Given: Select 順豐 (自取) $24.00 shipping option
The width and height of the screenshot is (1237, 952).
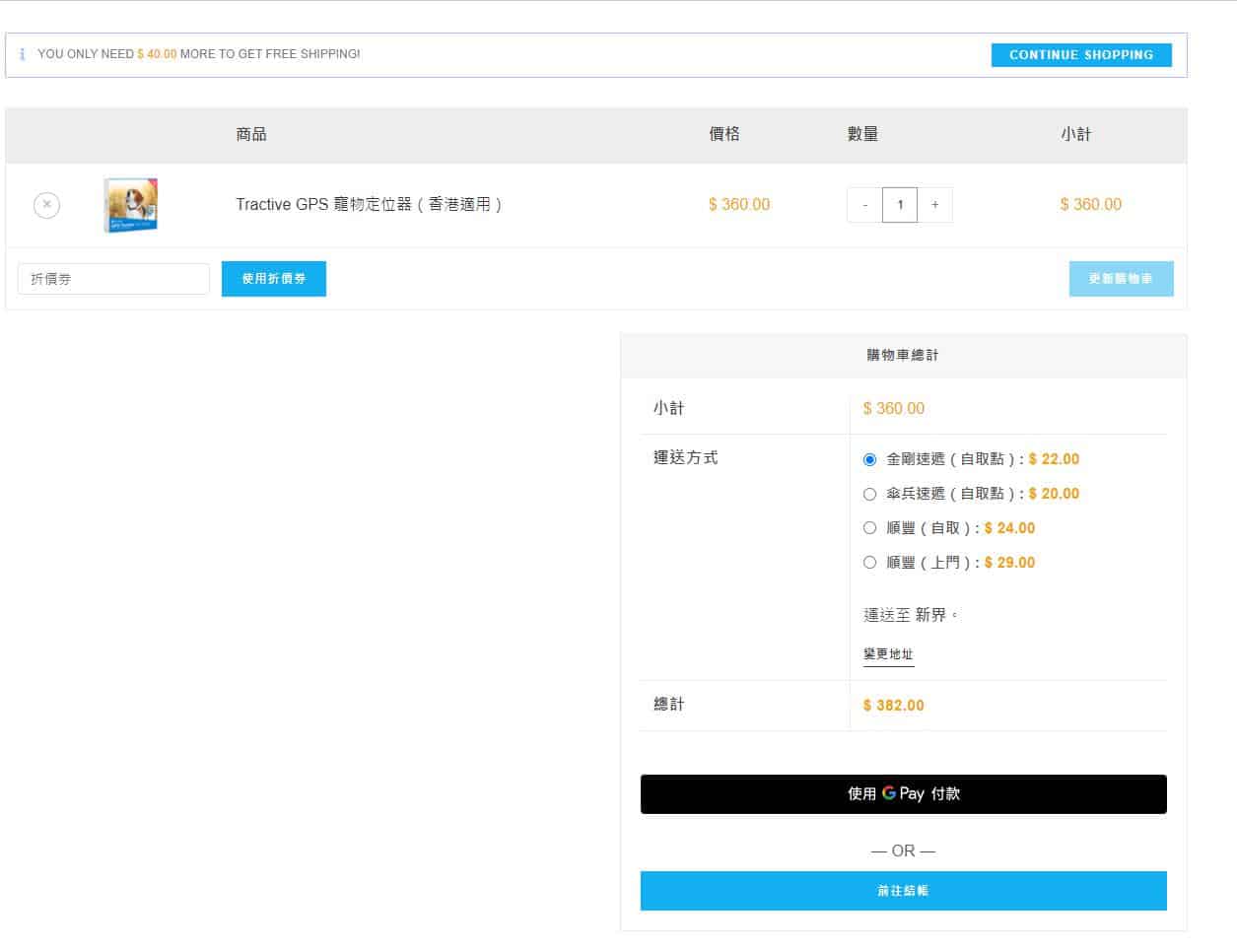Looking at the screenshot, I should 869,528.
